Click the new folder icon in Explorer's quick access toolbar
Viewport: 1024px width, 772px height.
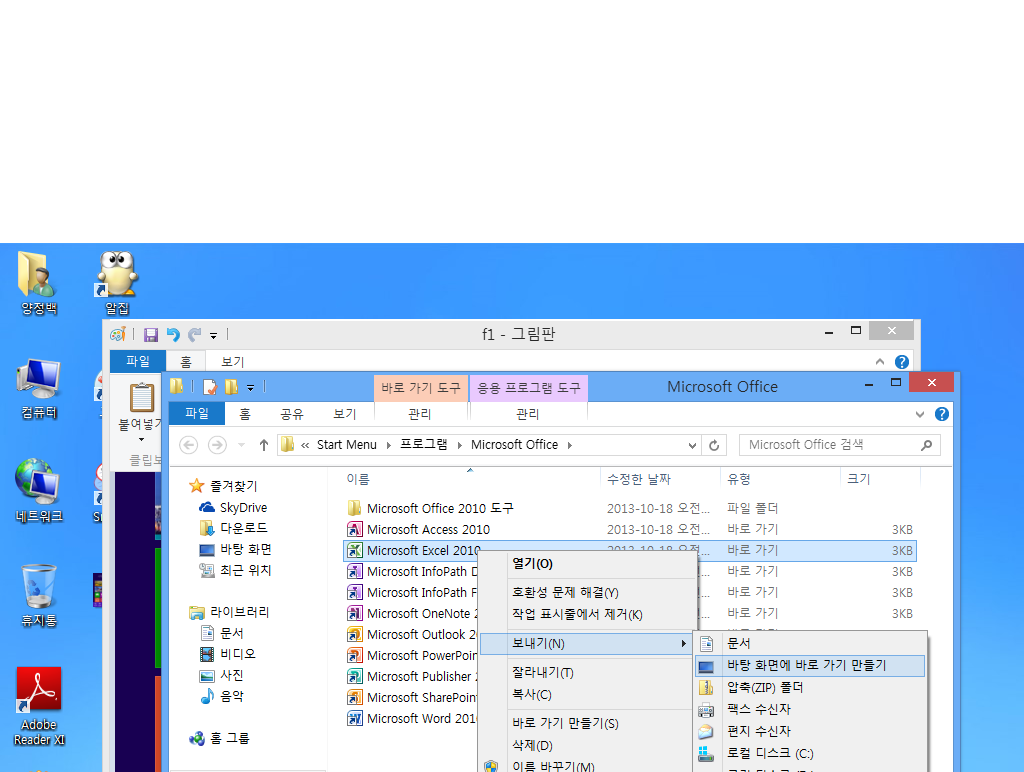pyautogui.click(x=231, y=387)
